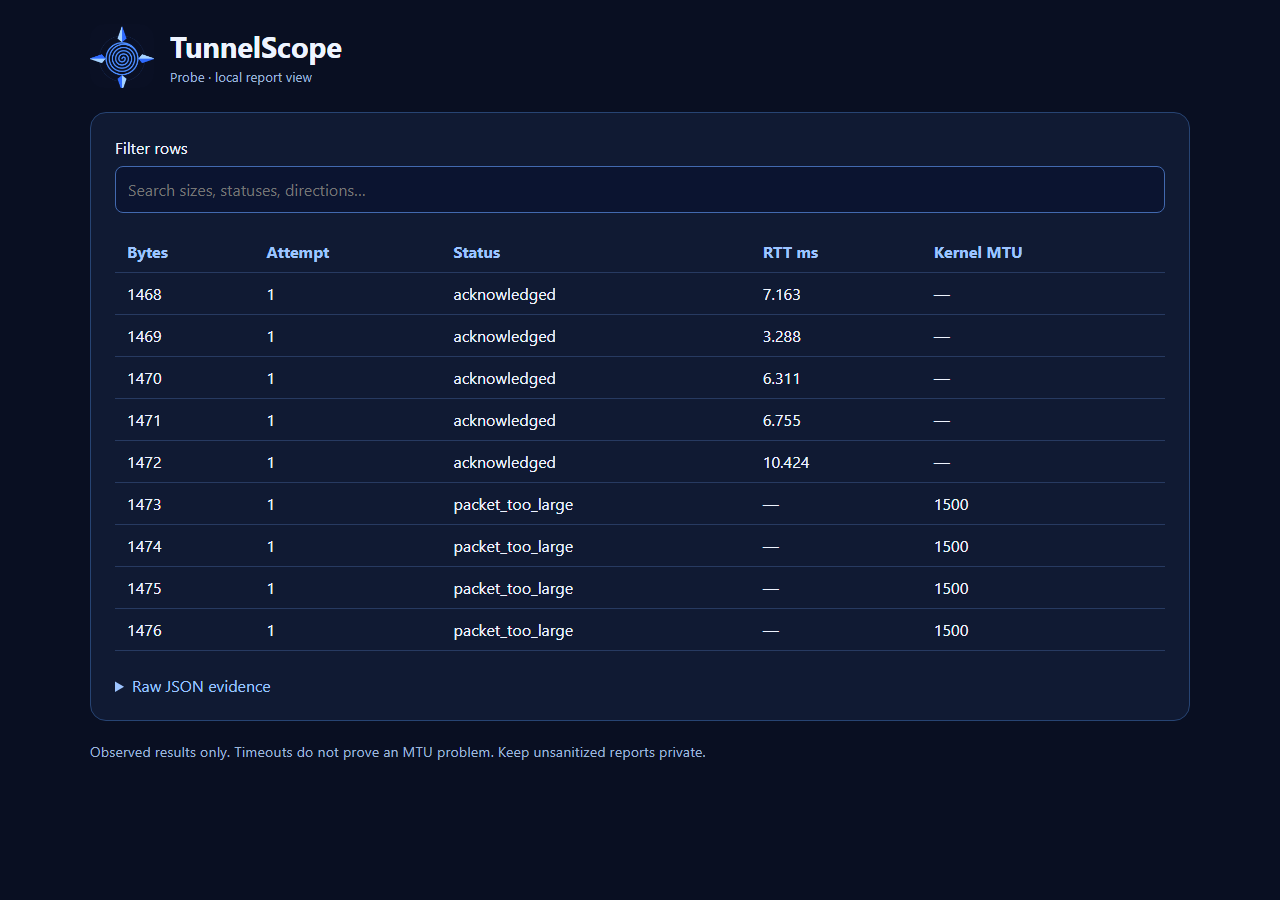
Task: Click the Attempt column header
Action: 298,253
